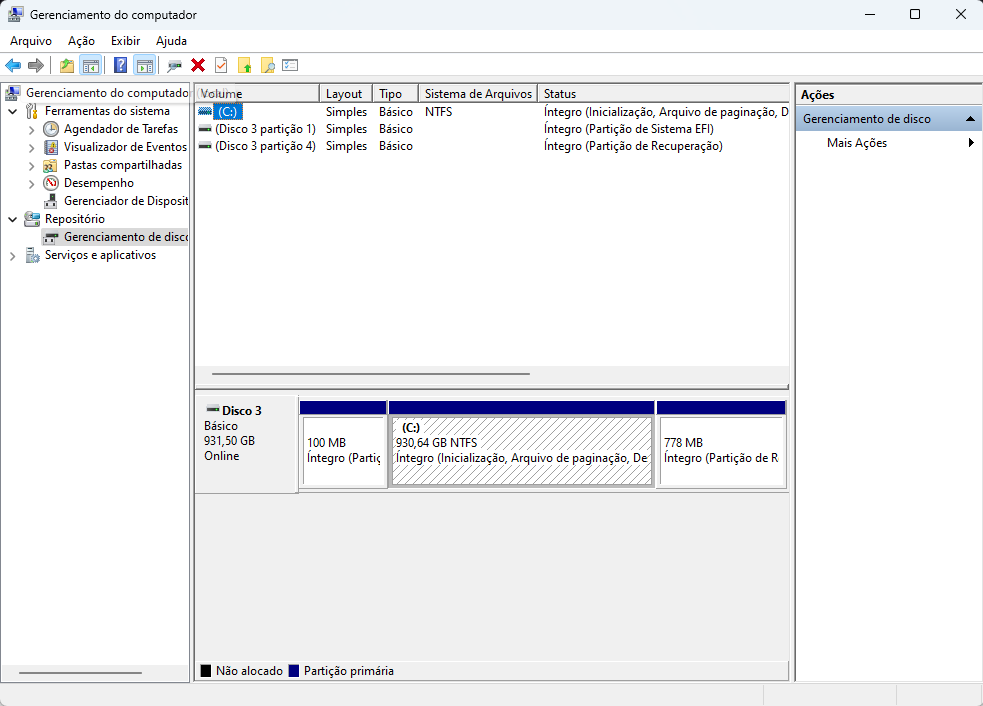The height and width of the screenshot is (706, 983).
Task: Collapse the Repositório node
Action: click(13, 219)
